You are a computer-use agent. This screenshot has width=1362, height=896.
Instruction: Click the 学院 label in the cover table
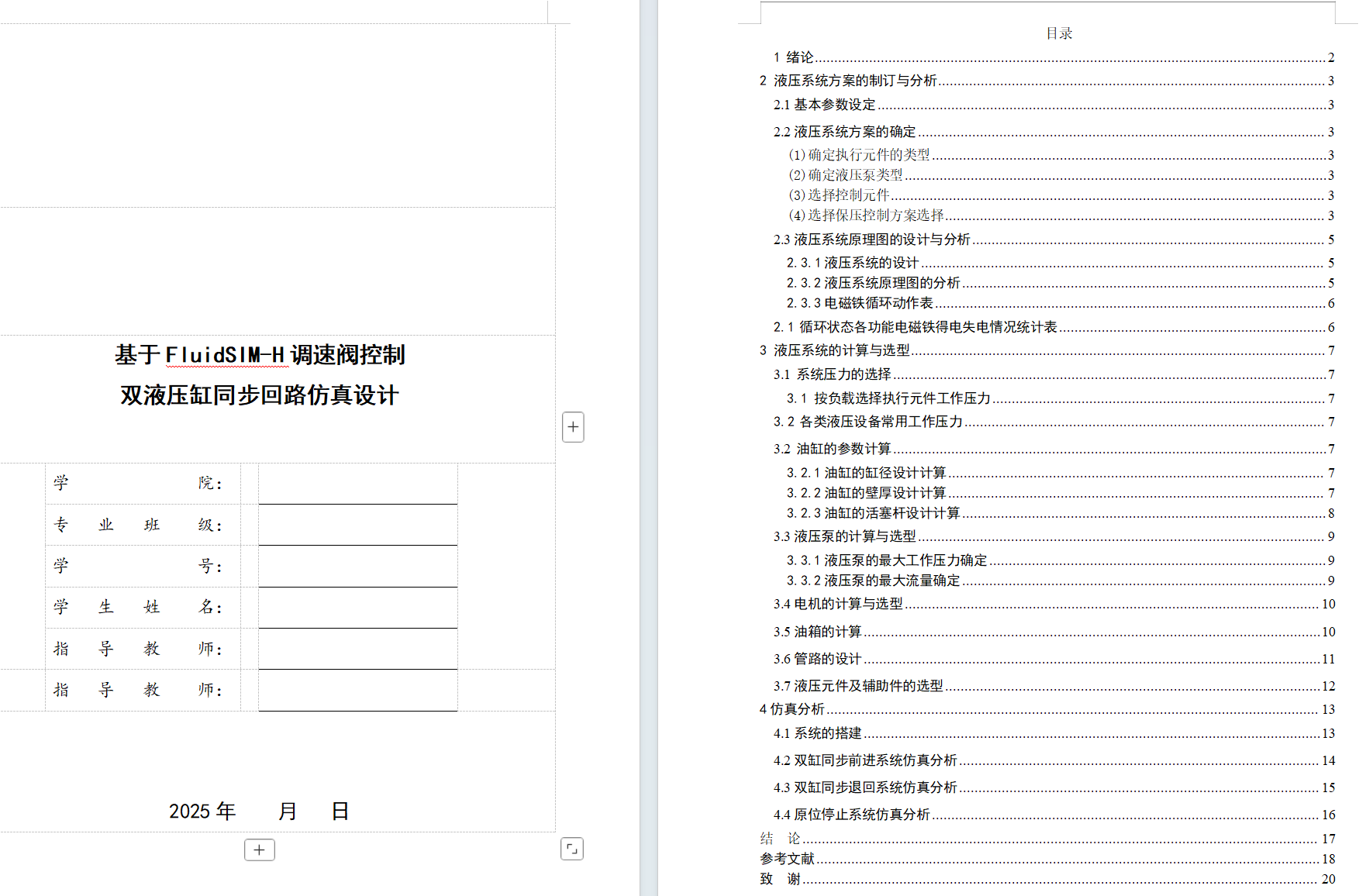coord(138,484)
